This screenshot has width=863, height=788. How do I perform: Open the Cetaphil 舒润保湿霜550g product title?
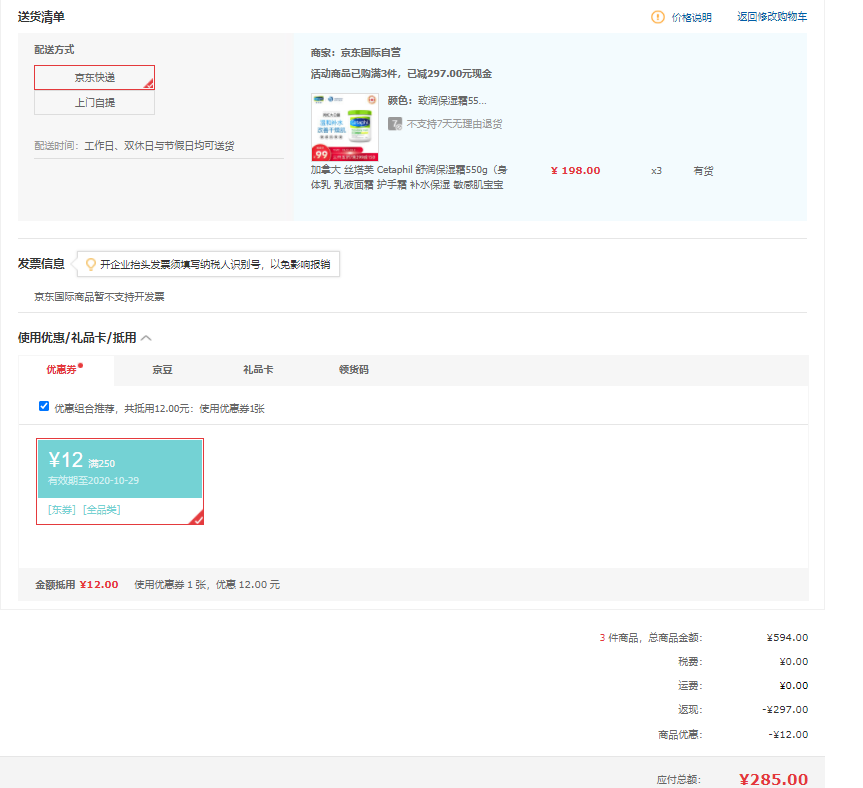point(408,177)
